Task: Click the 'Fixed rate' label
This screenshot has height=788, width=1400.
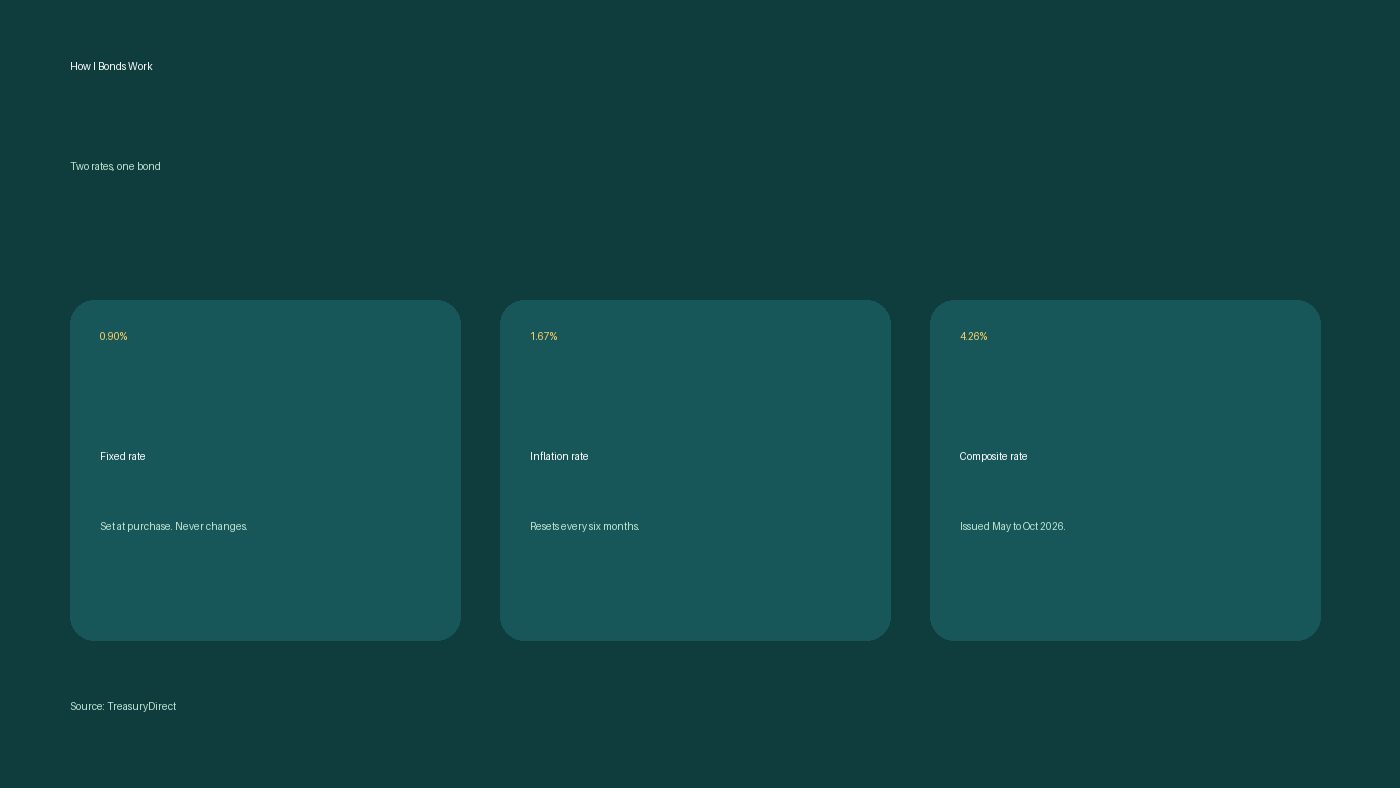Action: click(x=123, y=456)
